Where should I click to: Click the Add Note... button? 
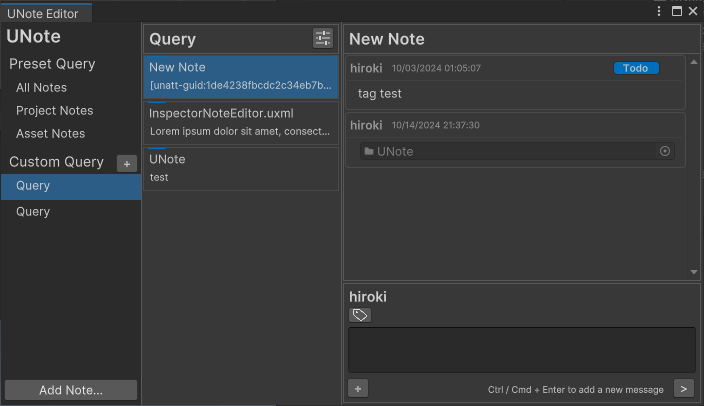(71, 390)
